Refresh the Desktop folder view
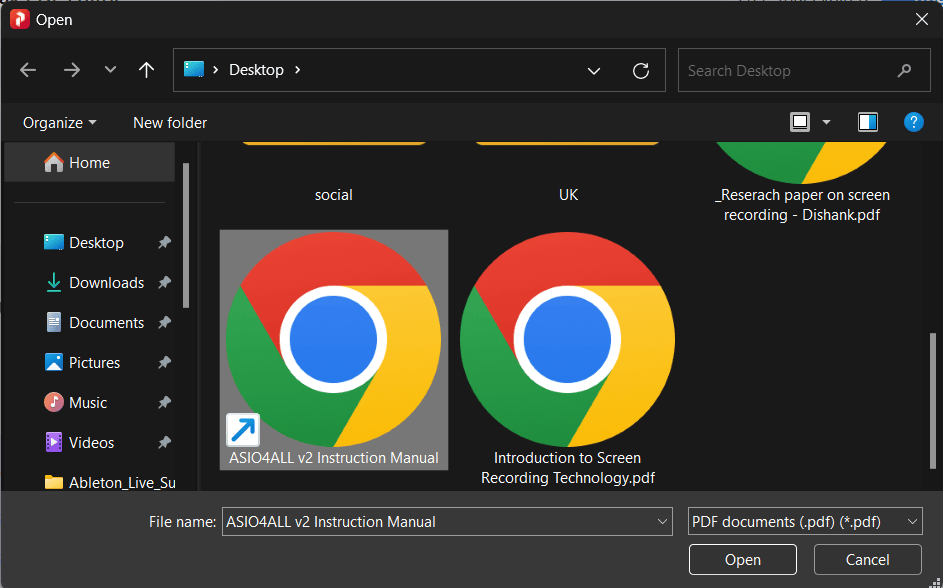Screen dimensions: 943x588 click(x=641, y=70)
